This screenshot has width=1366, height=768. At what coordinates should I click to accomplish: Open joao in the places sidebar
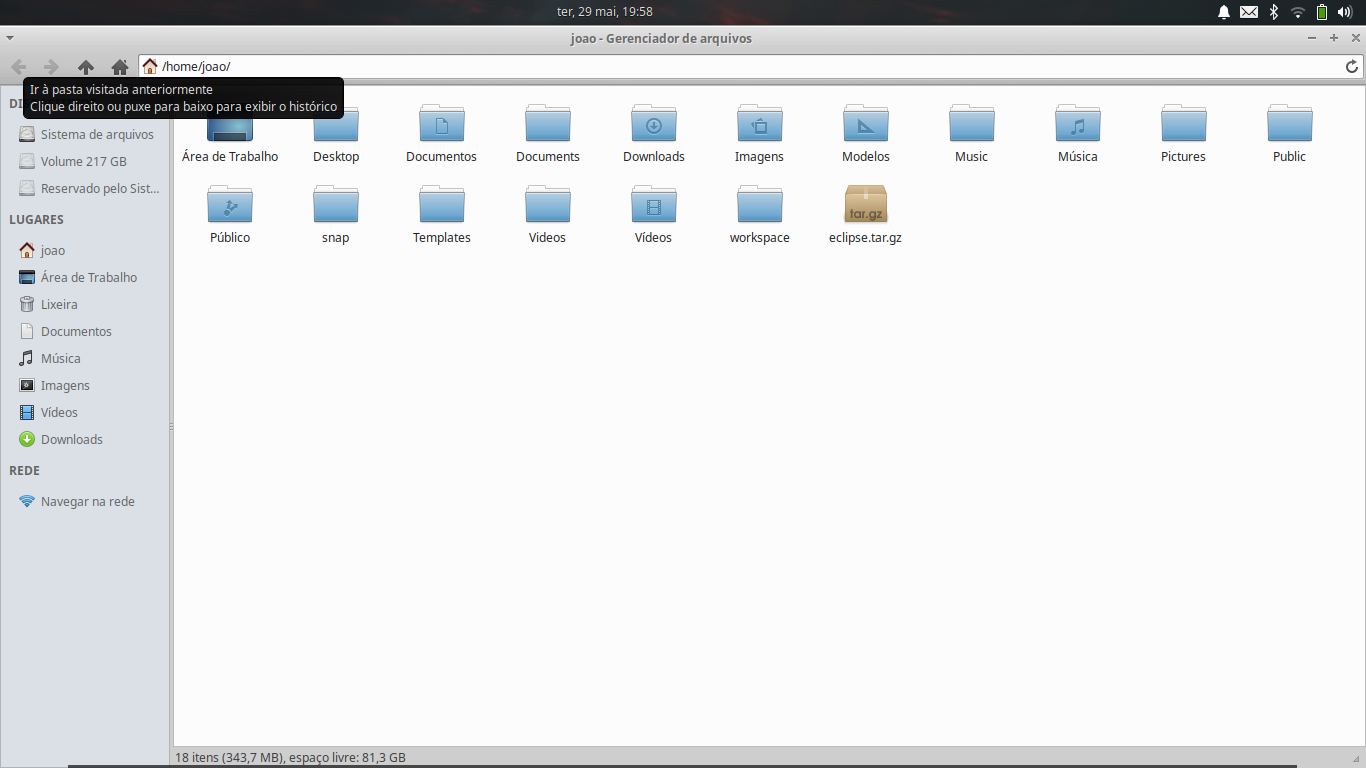[x=86, y=250]
